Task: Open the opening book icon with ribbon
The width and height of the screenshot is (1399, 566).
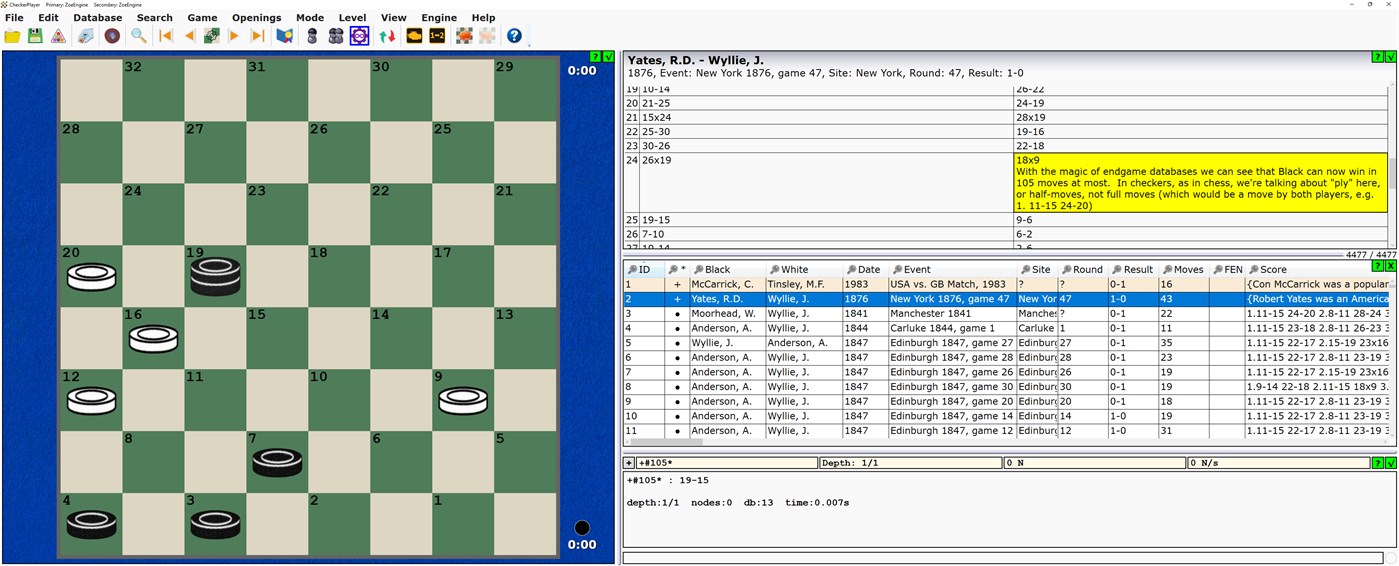Action: coord(285,36)
